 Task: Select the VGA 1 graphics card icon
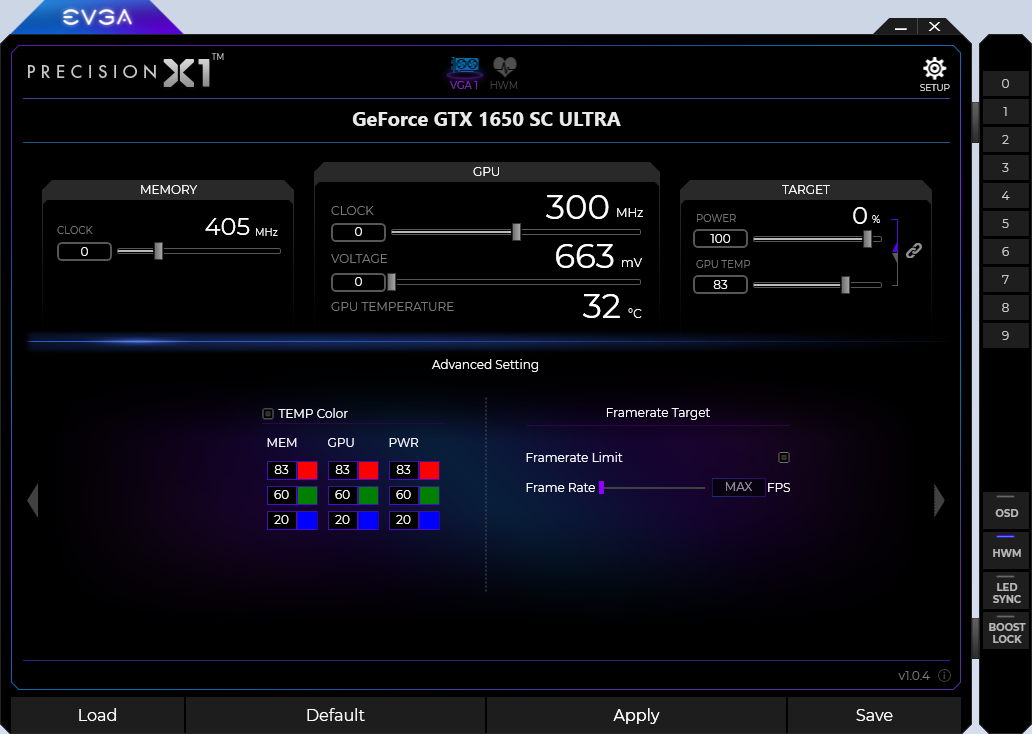click(465, 73)
